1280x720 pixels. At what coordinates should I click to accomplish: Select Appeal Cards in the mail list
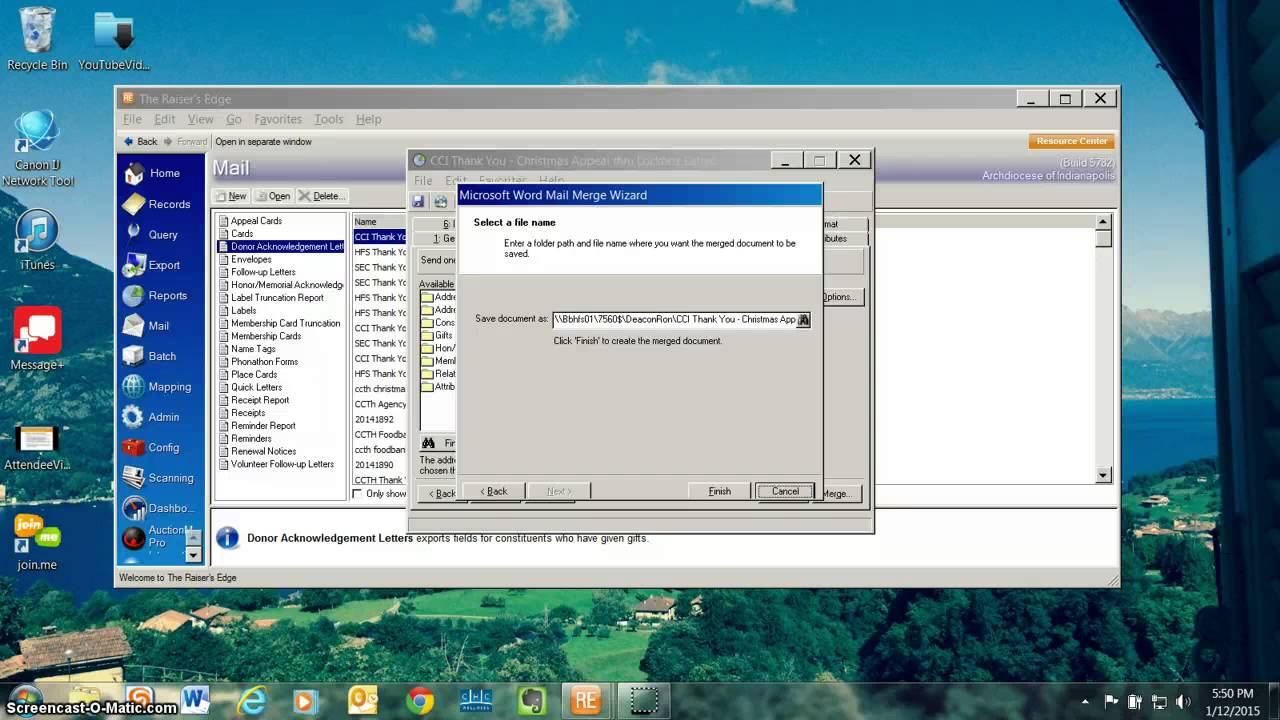tap(256, 221)
